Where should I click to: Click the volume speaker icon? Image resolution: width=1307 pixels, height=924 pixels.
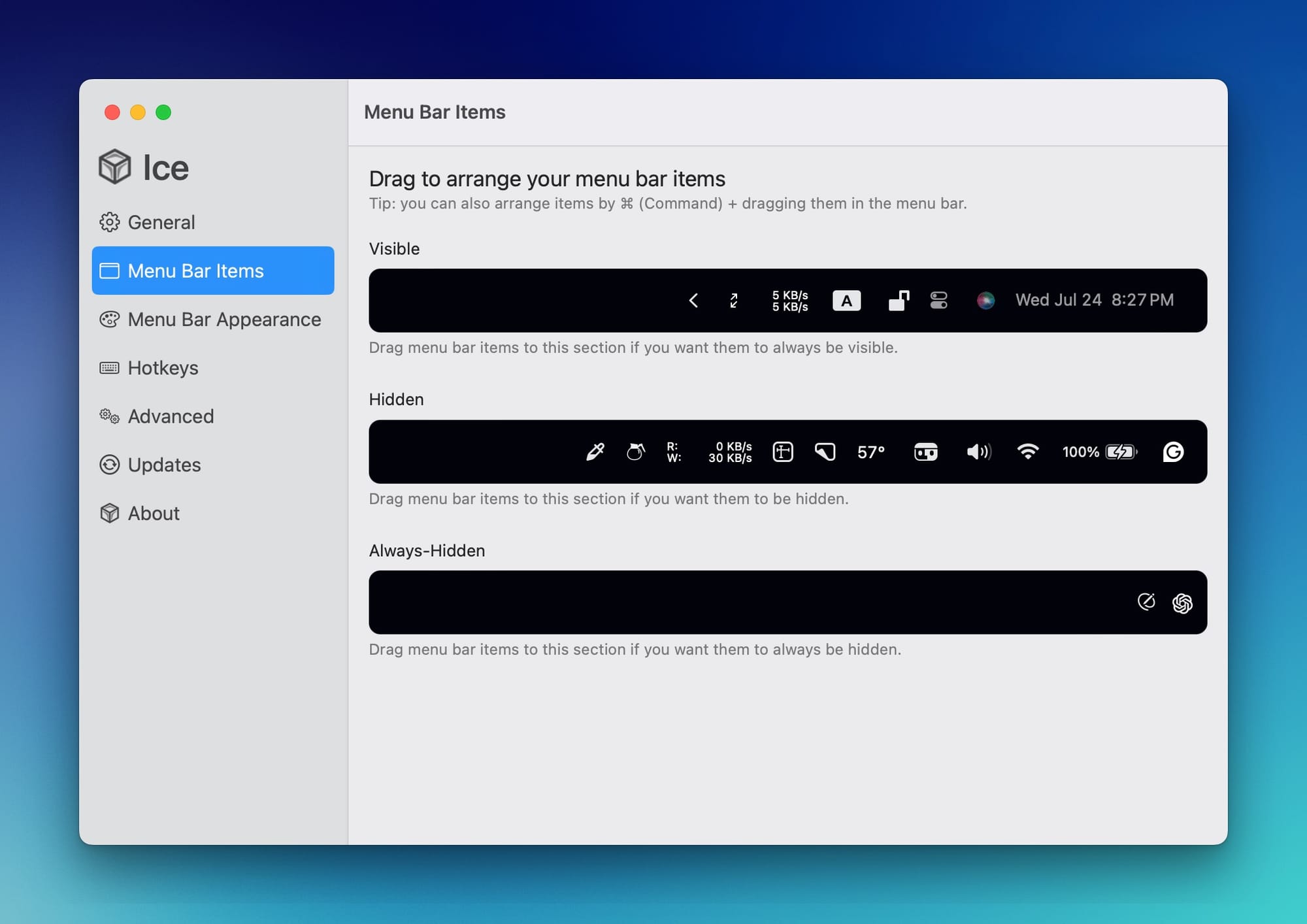click(978, 452)
